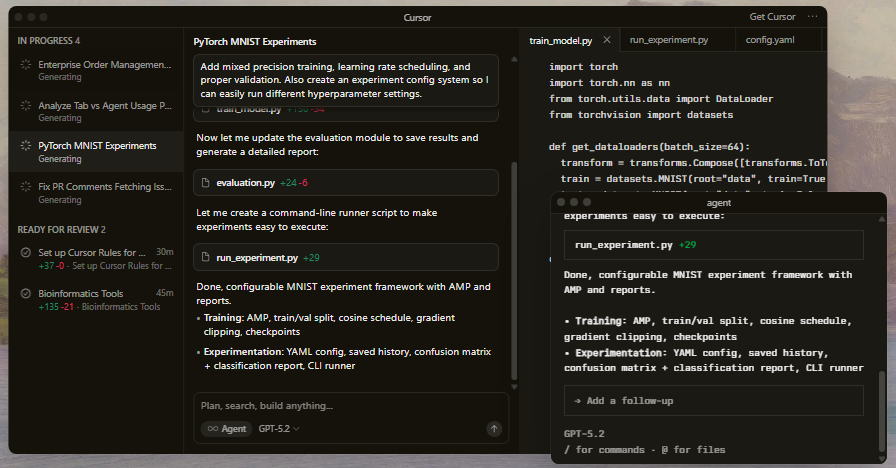Close the train_model.py tab
This screenshot has width=896, height=468.
pos(607,40)
